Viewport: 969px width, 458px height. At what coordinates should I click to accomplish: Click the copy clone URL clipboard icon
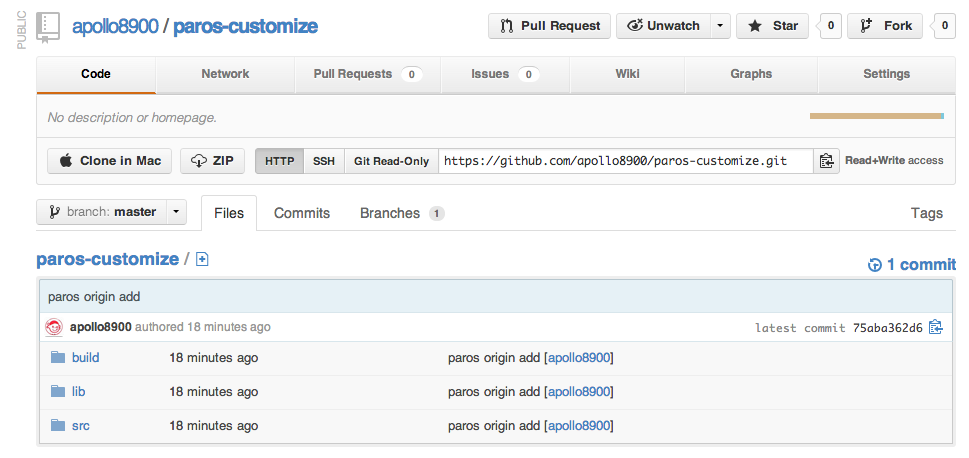click(x=826, y=161)
